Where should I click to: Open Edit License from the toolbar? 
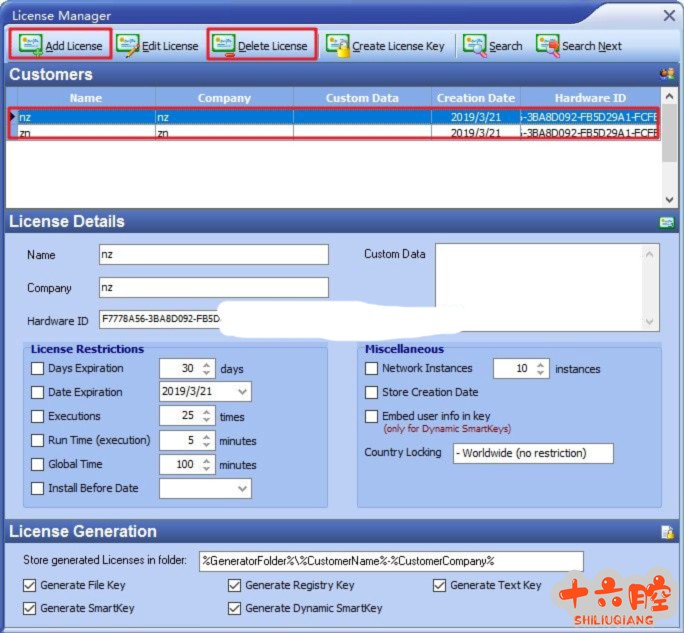pos(127,45)
